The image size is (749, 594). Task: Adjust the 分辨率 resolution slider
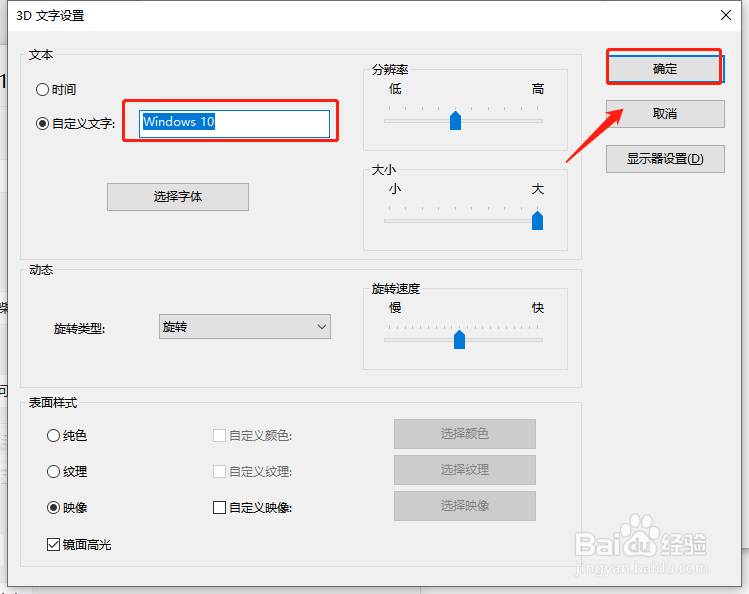pyautogui.click(x=455, y=121)
